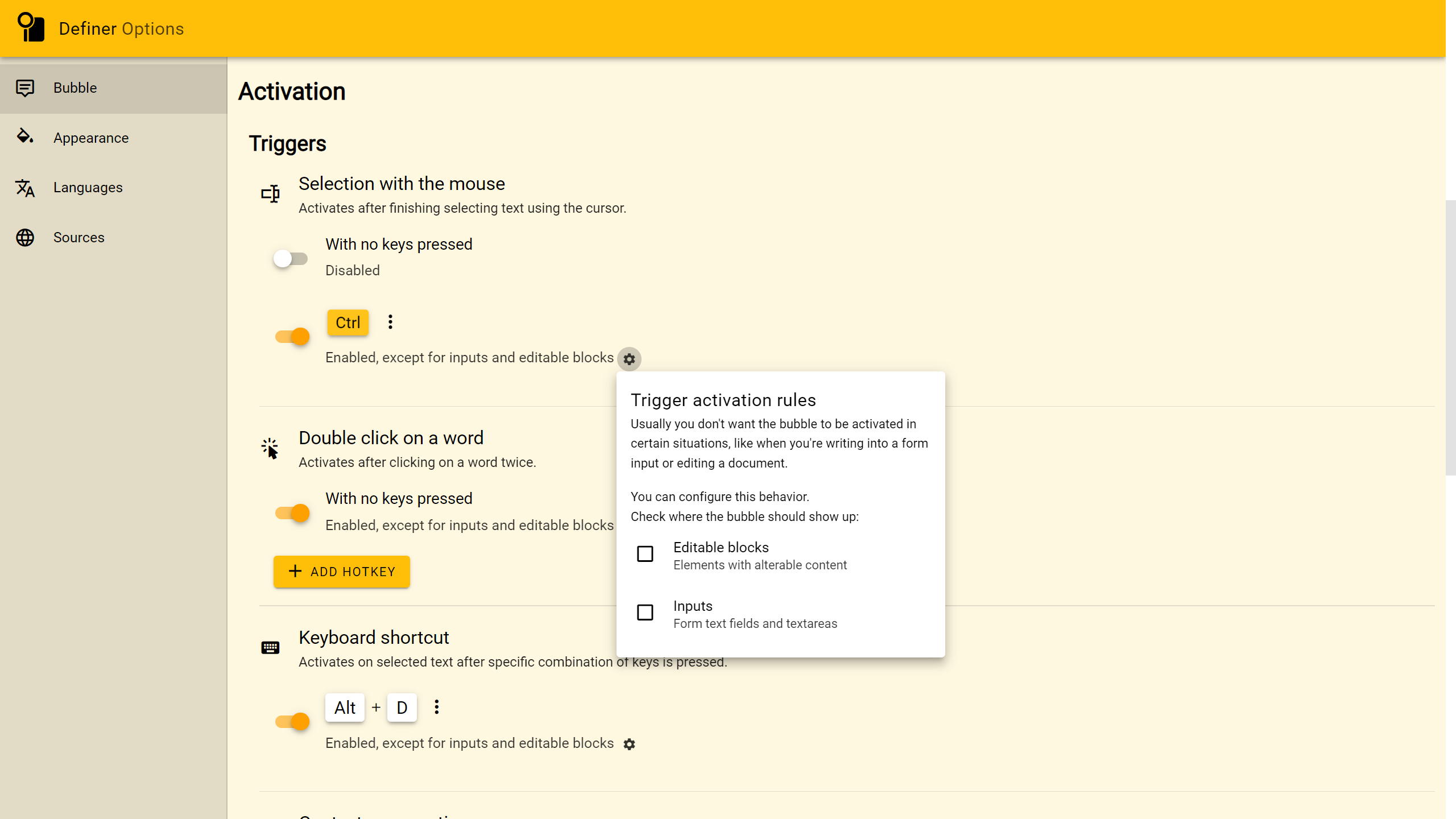Enable the Inputs checkbox in trigger rules
This screenshot has height=819, width=1456.
[x=645, y=611]
